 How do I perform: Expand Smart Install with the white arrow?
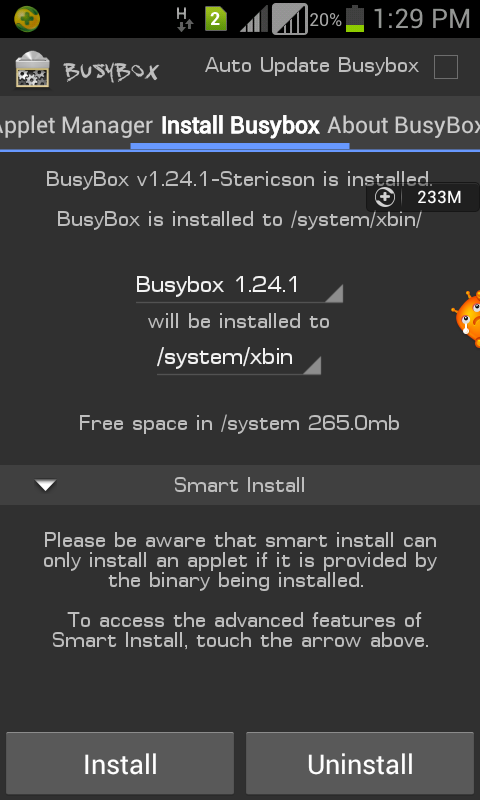(46, 485)
